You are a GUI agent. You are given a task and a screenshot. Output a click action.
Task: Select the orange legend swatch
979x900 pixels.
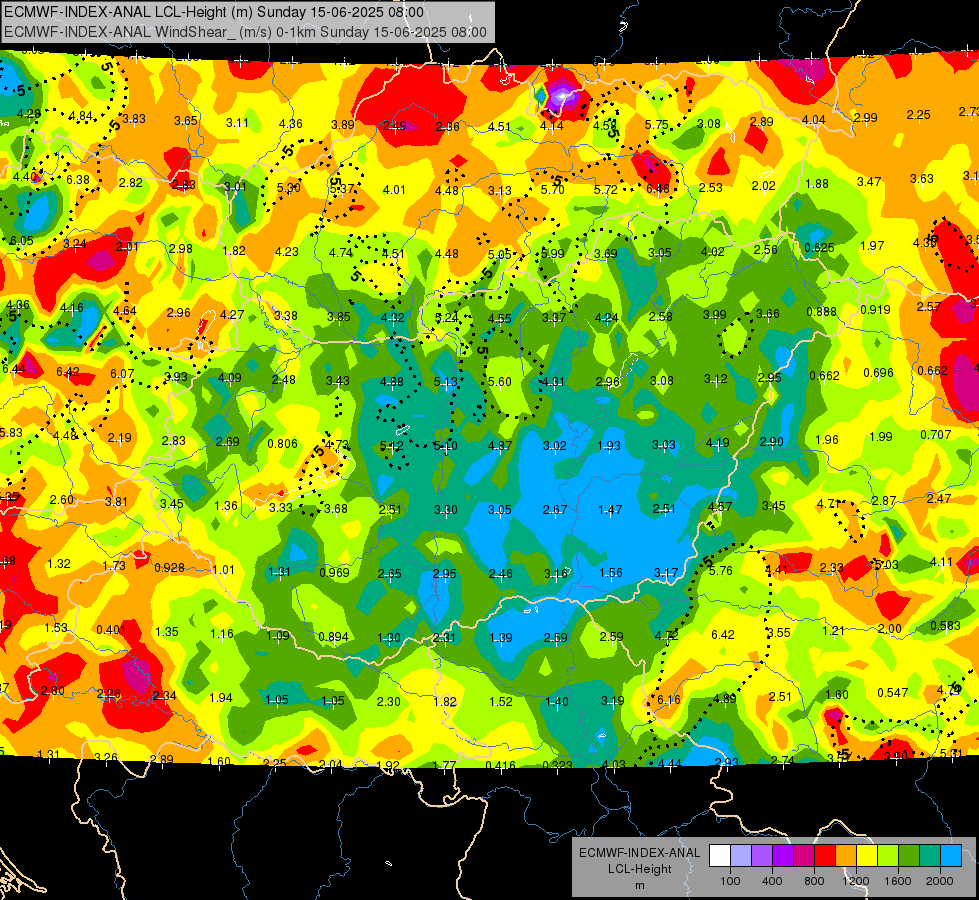[x=845, y=855]
